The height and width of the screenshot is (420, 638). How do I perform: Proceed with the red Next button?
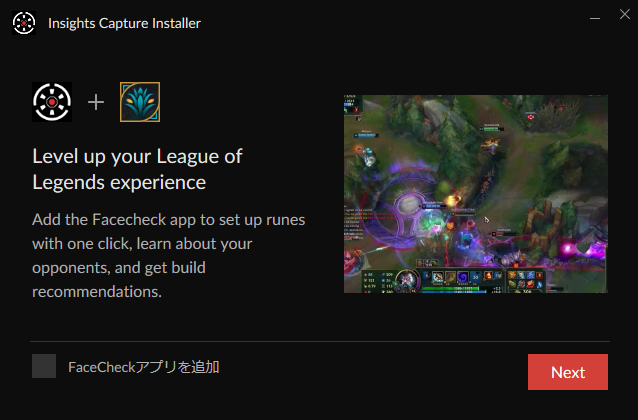click(568, 372)
